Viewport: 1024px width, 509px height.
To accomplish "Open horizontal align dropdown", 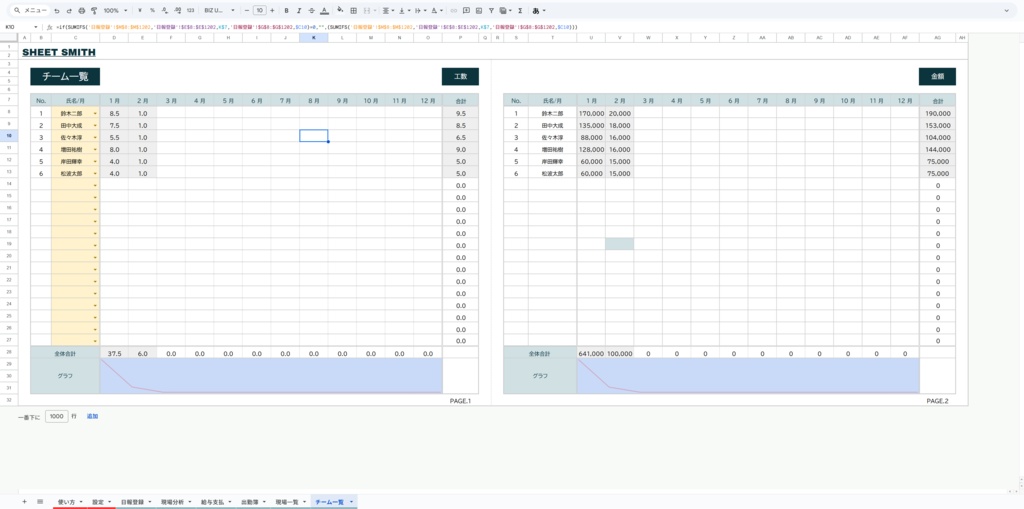I will click(x=387, y=11).
